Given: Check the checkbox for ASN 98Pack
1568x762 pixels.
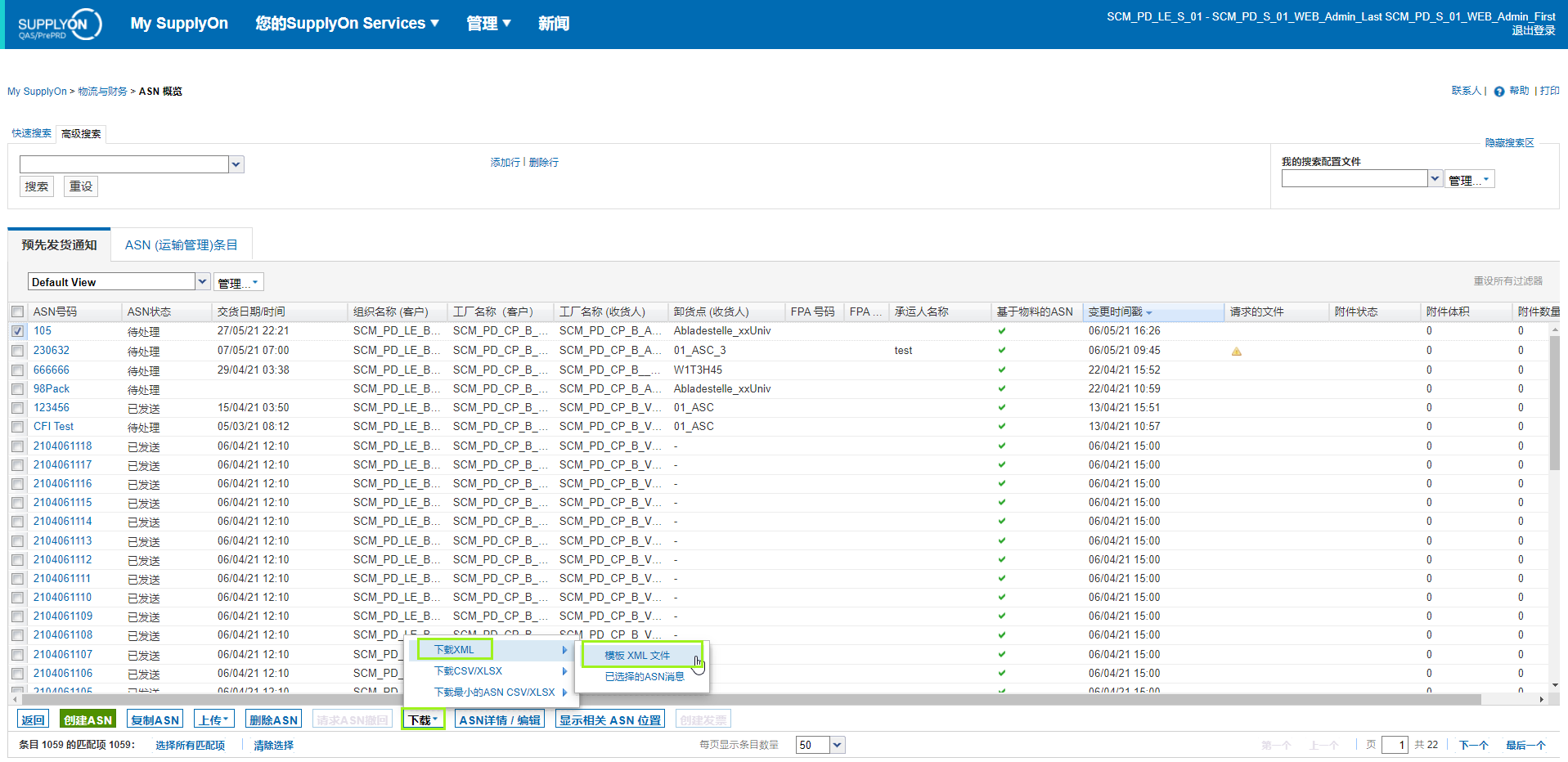Looking at the screenshot, I should point(17,389).
